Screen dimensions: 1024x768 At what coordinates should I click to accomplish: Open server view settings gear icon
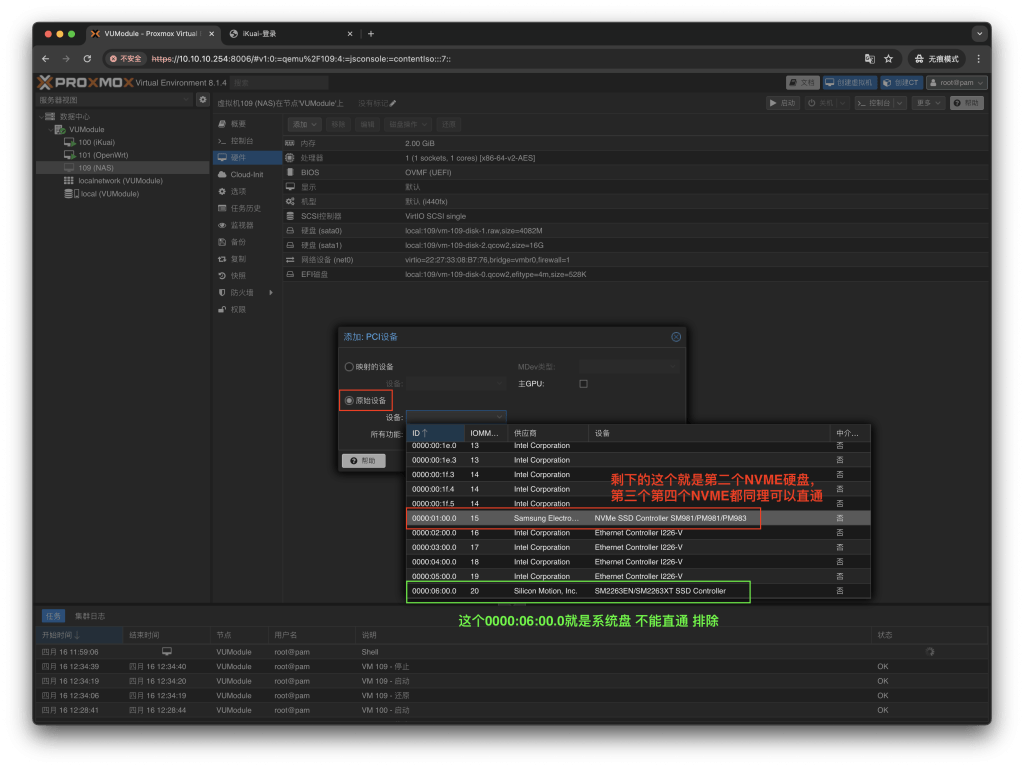tap(203, 100)
